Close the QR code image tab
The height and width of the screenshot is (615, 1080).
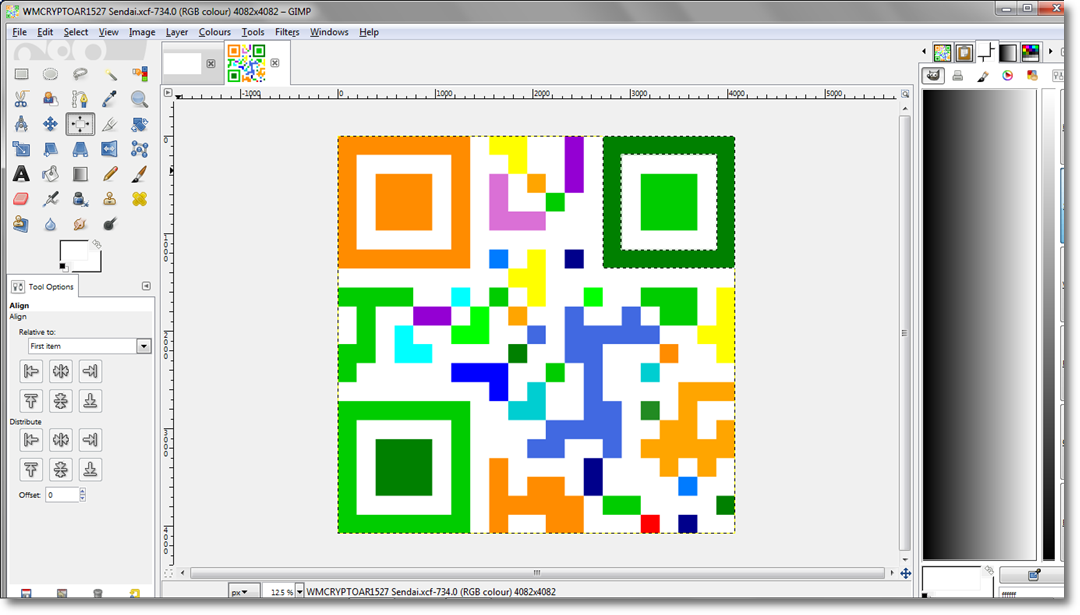pos(275,63)
